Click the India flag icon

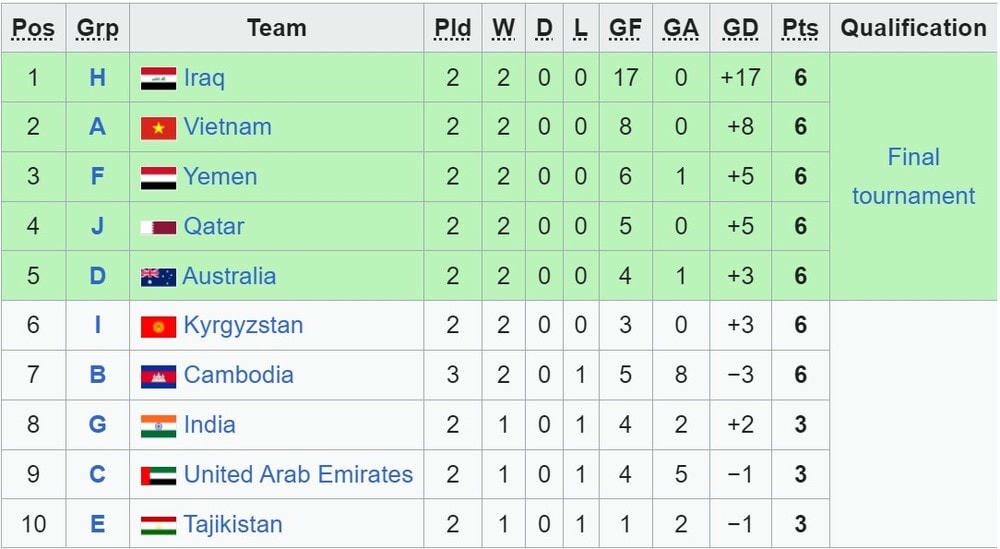tap(158, 426)
